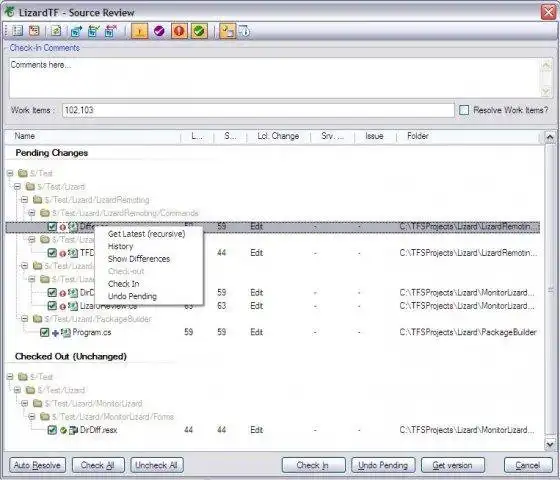The width and height of the screenshot is (560, 480).
Task: Choose Show Differences from context menu
Action: [139, 259]
